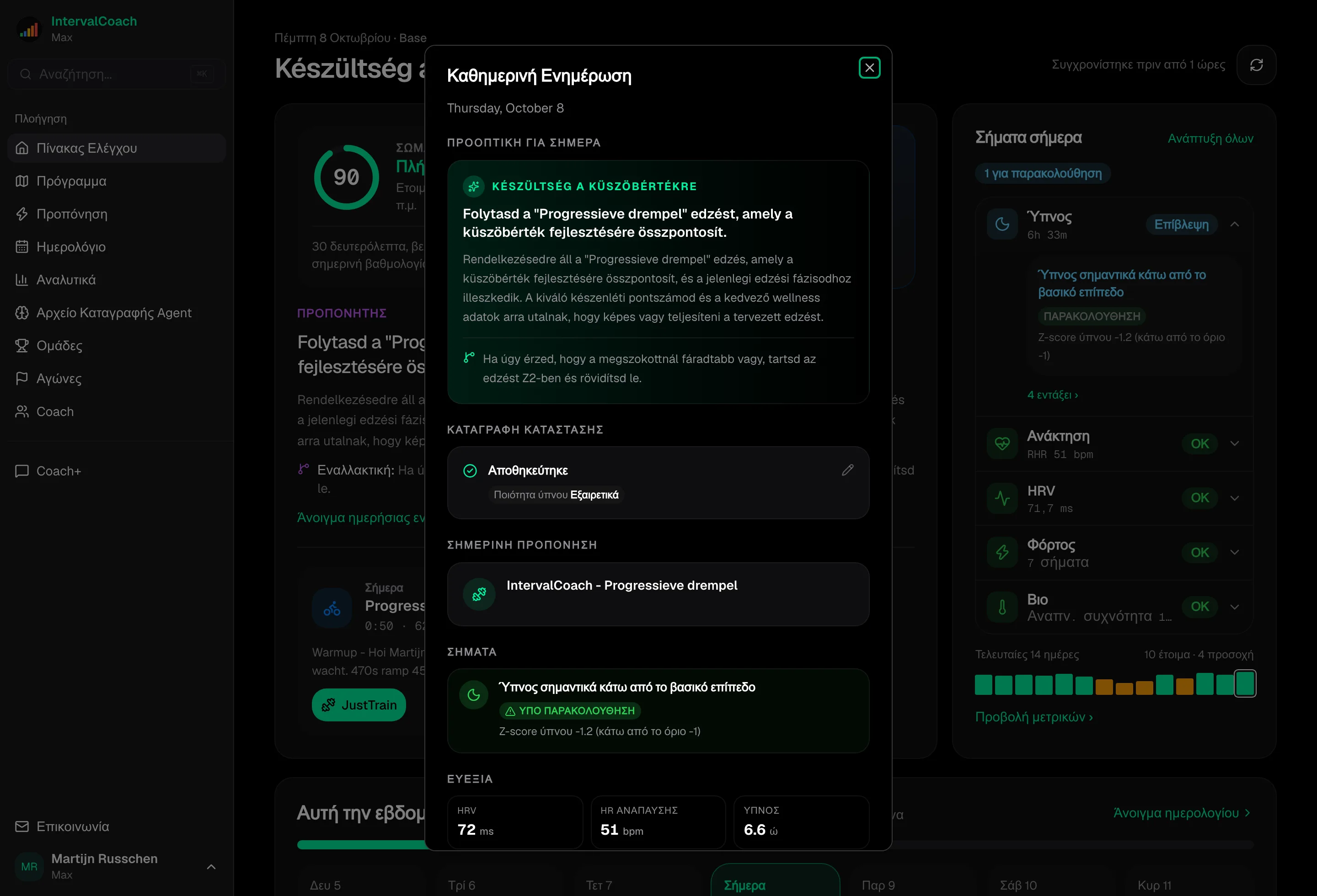Click the sync refresh icon button
This screenshot has height=896, width=1317.
point(1256,65)
